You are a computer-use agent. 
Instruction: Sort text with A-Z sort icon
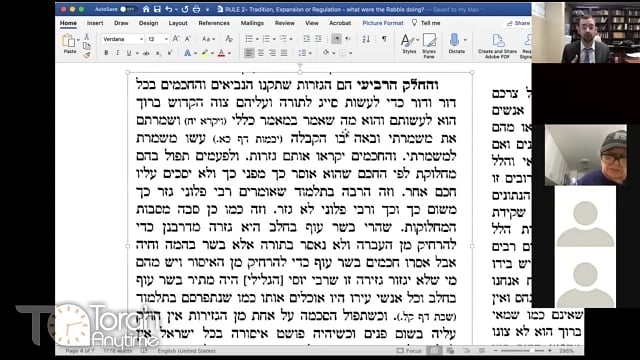coord(366,39)
